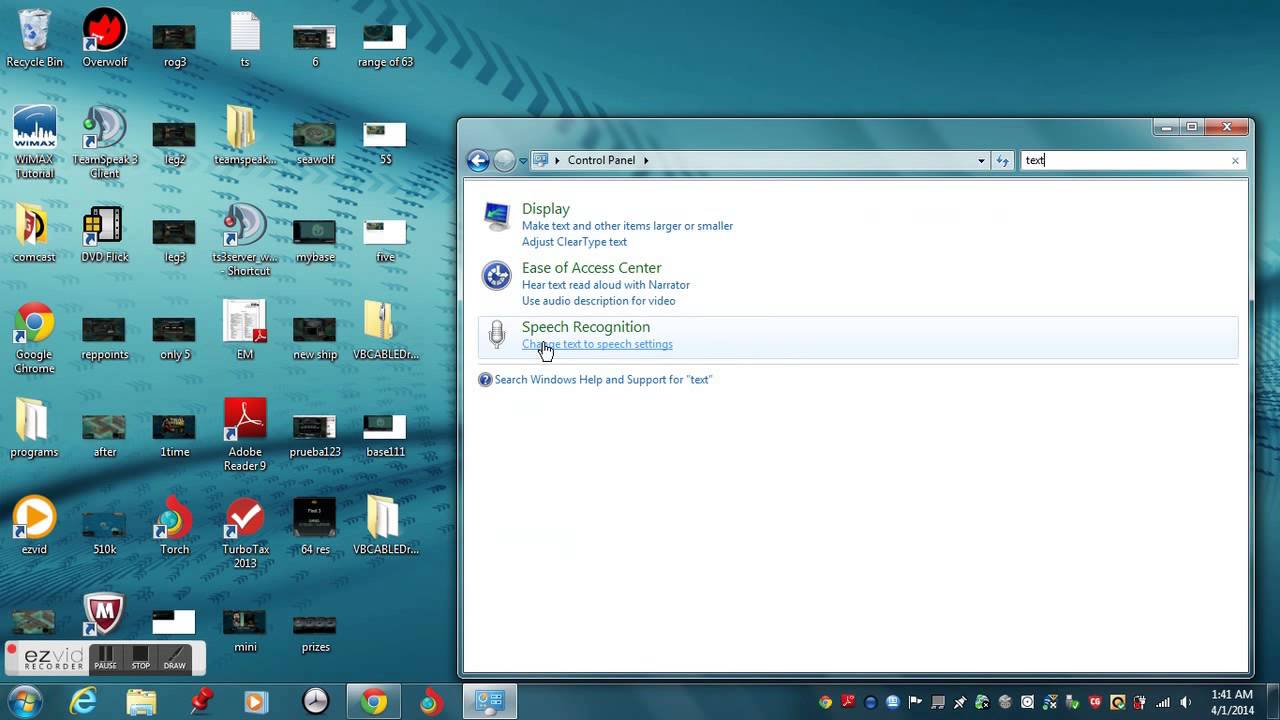Image resolution: width=1280 pixels, height=720 pixels.
Task: Click 'Use audio description for video'
Action: point(598,301)
